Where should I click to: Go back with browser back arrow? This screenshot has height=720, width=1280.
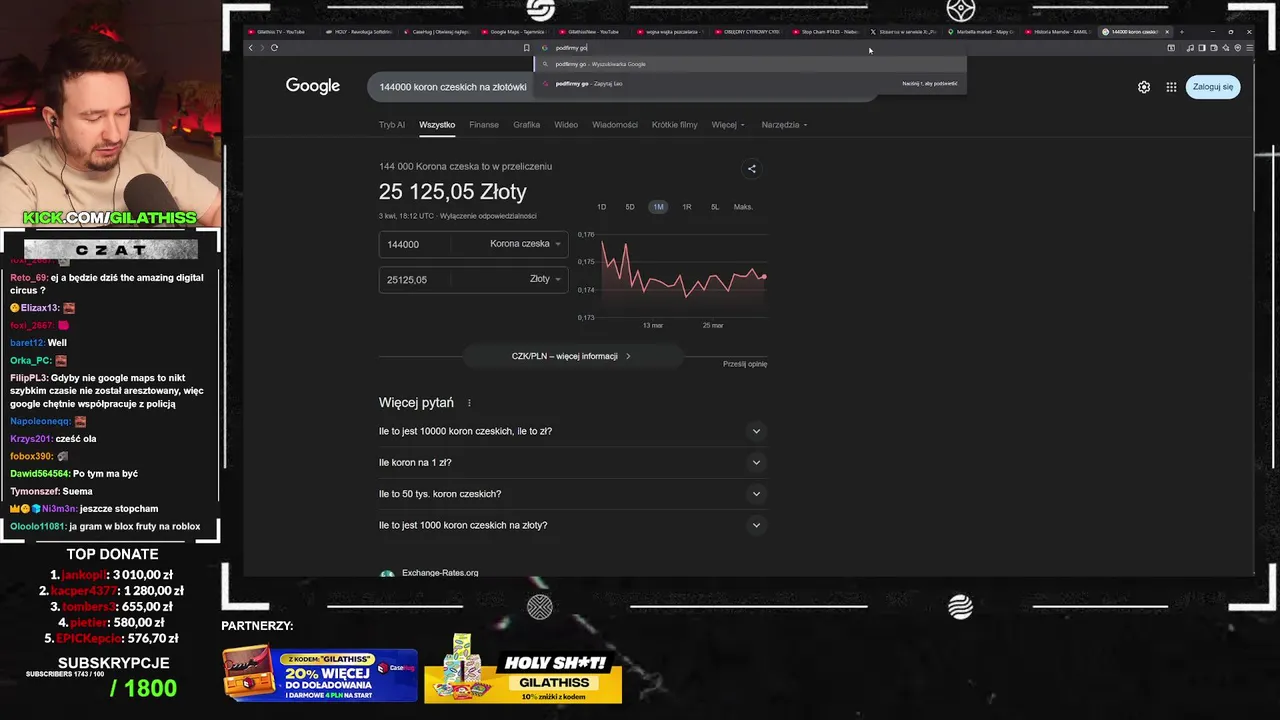tap(251, 48)
